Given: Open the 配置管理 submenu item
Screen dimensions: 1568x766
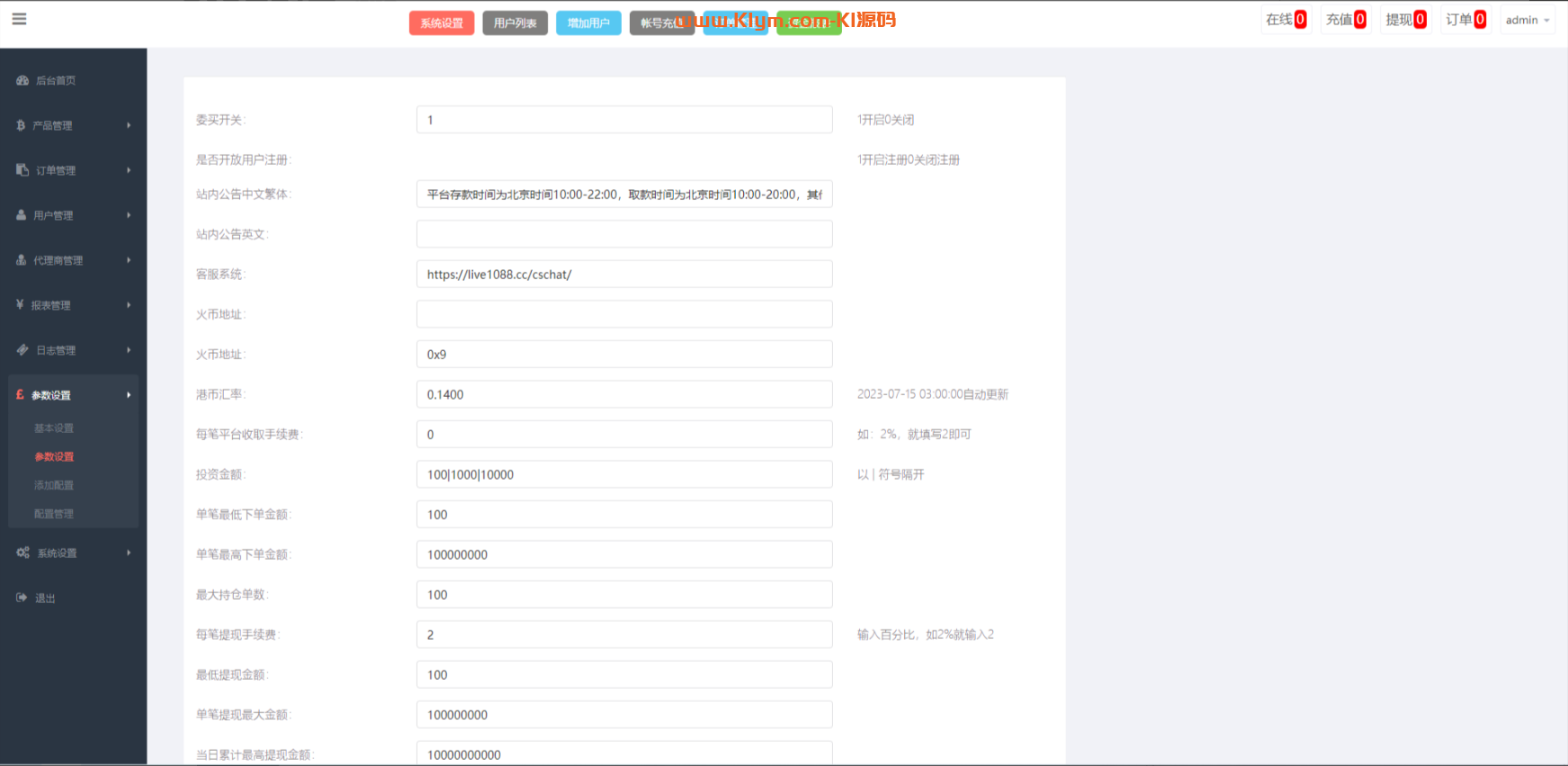Looking at the screenshot, I should [54, 514].
